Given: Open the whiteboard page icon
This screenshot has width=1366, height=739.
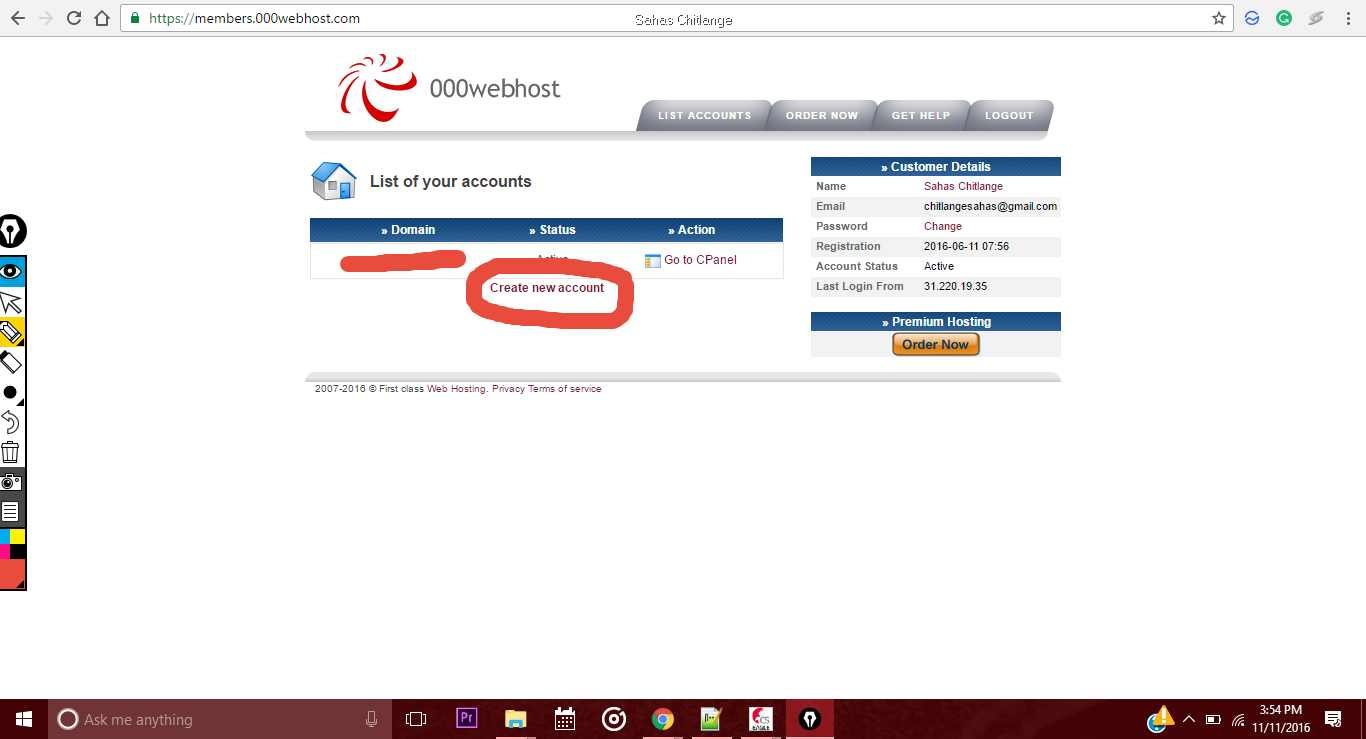Looking at the screenshot, I should point(12,512).
